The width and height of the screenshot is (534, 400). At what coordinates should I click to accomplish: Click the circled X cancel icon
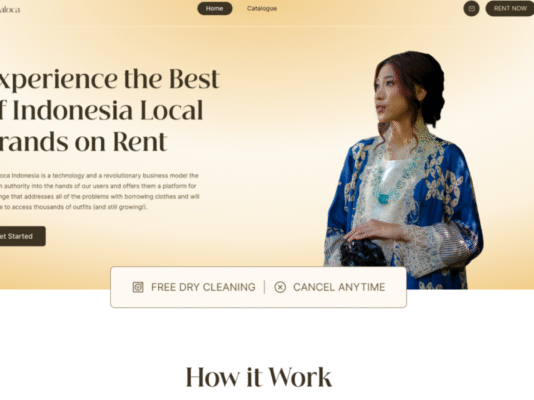pos(280,287)
